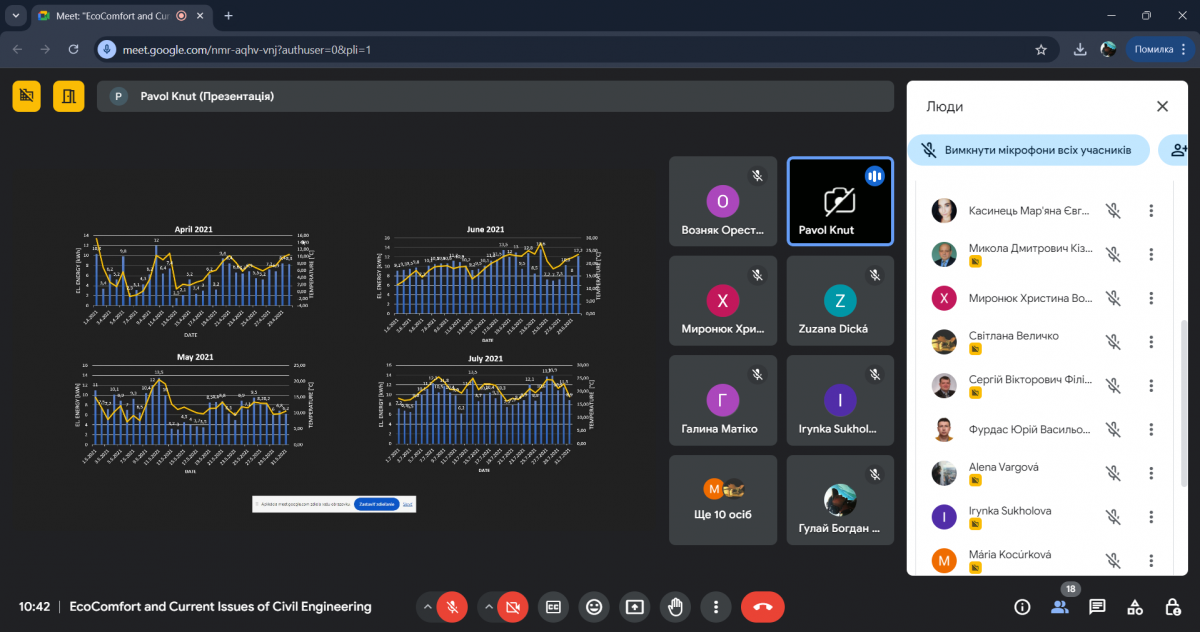This screenshot has height=632, width=1200.
Task: Click the share screen button
Action: tap(635, 606)
